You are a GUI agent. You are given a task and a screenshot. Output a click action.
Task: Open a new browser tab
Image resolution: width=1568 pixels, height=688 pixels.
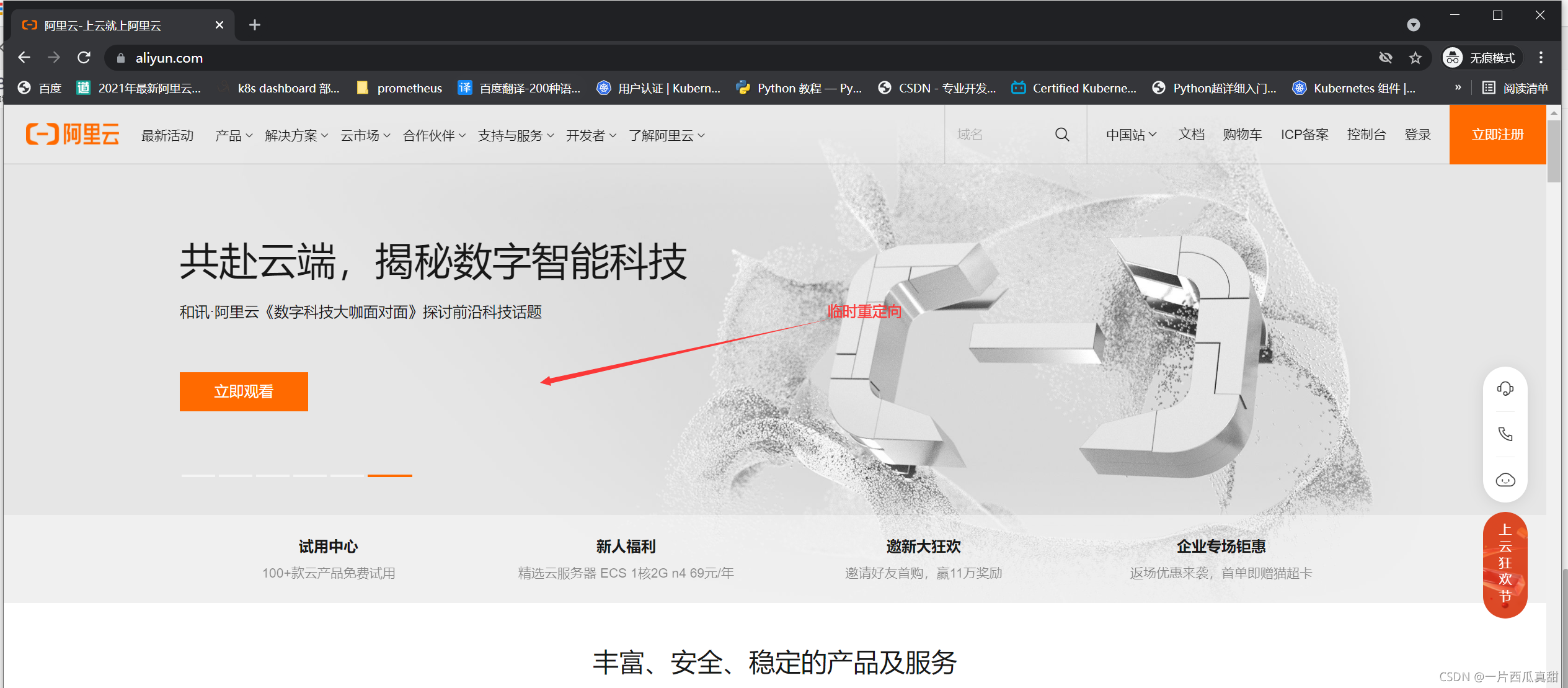(254, 25)
